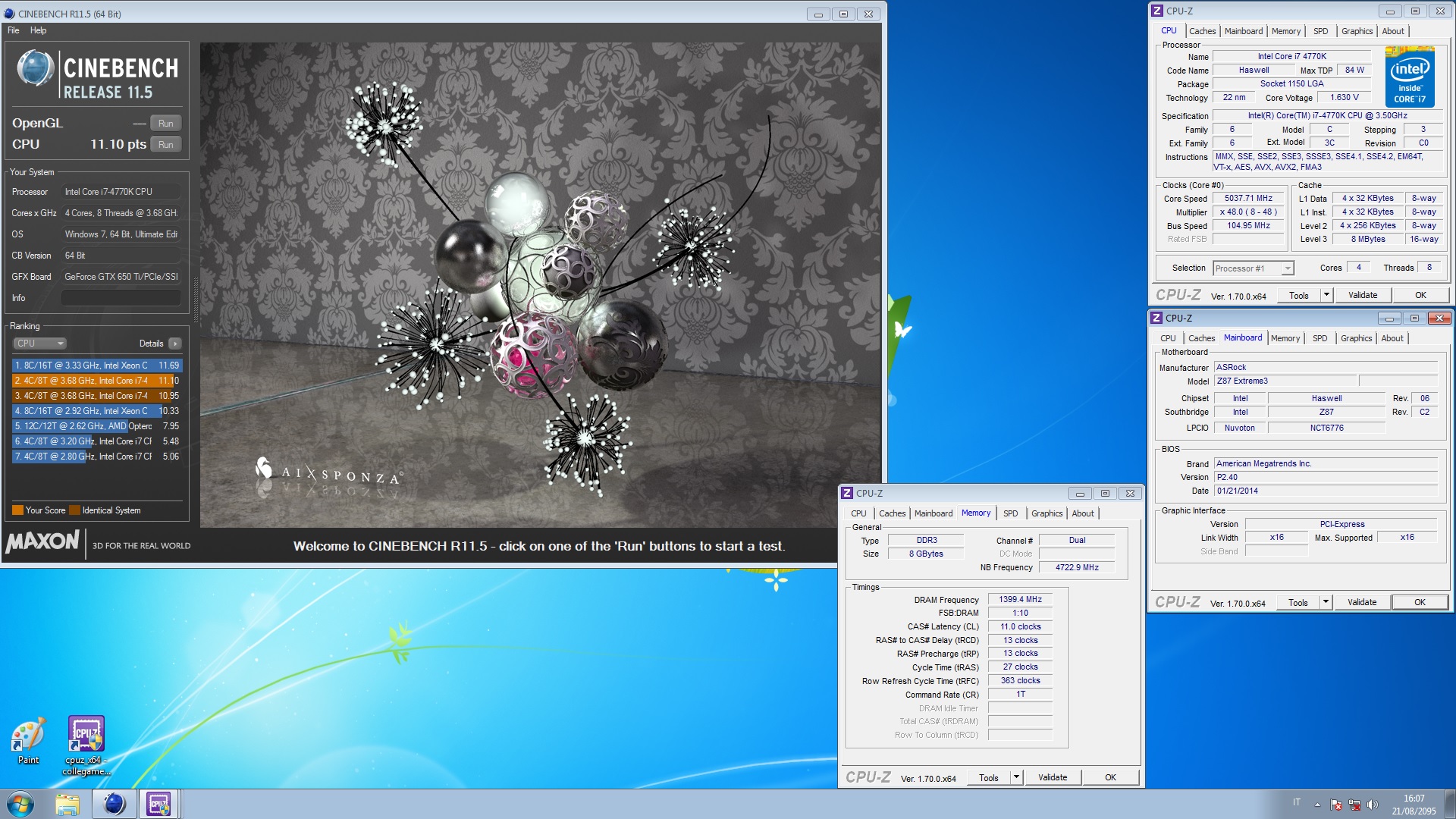Open SPD tab in CPU-Z Memory window
1456x819 pixels.
(x=1010, y=513)
